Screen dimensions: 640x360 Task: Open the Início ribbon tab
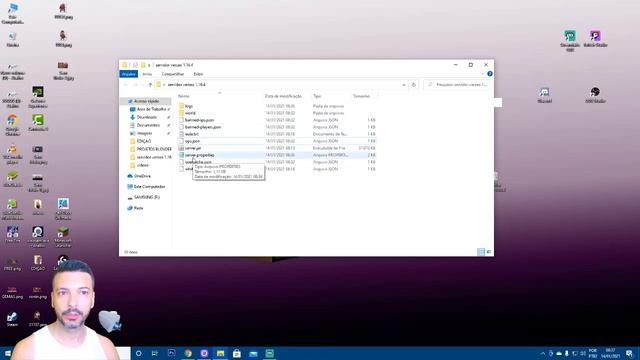pos(147,74)
